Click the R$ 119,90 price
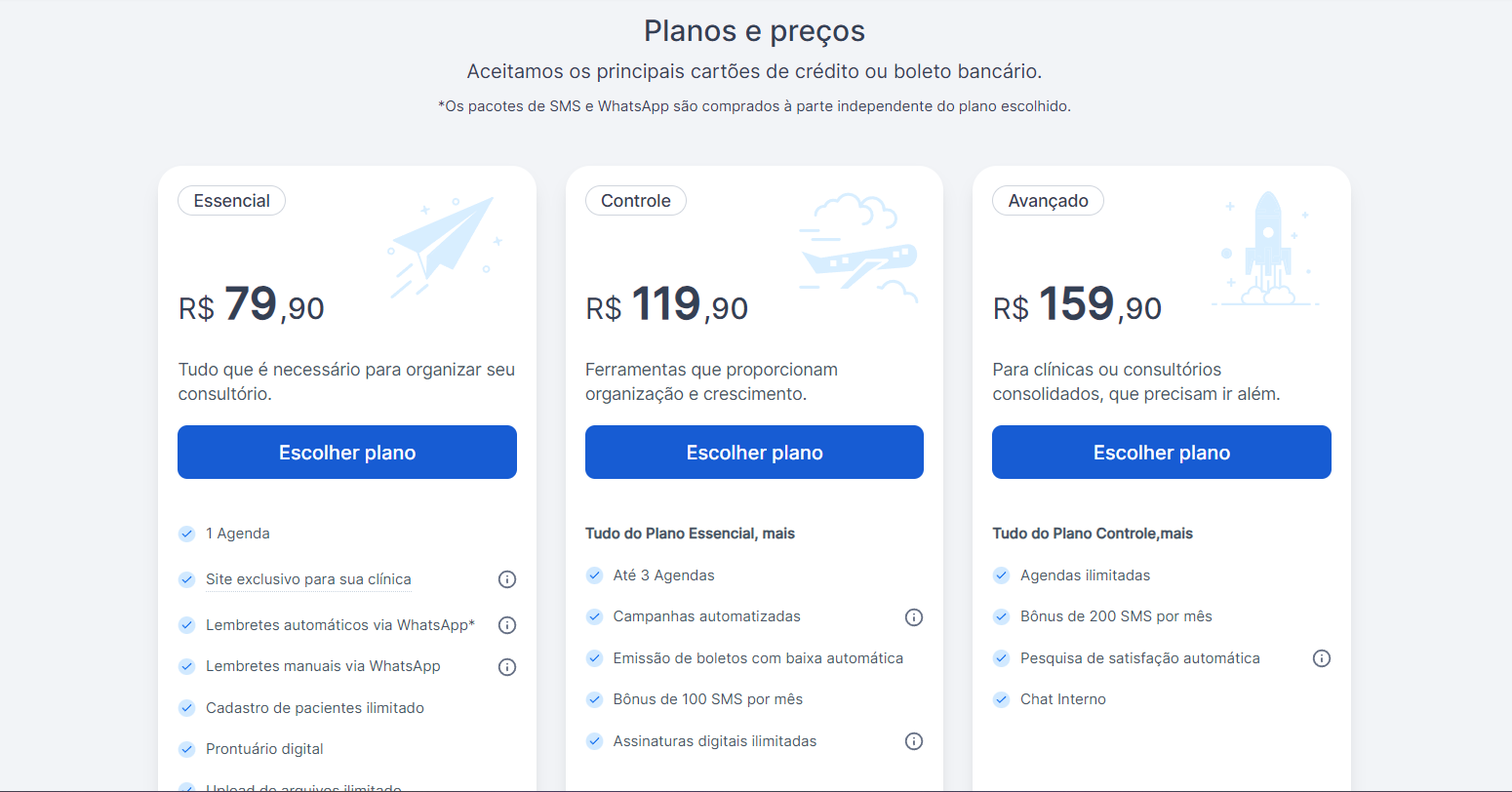1512x792 pixels. (667, 305)
